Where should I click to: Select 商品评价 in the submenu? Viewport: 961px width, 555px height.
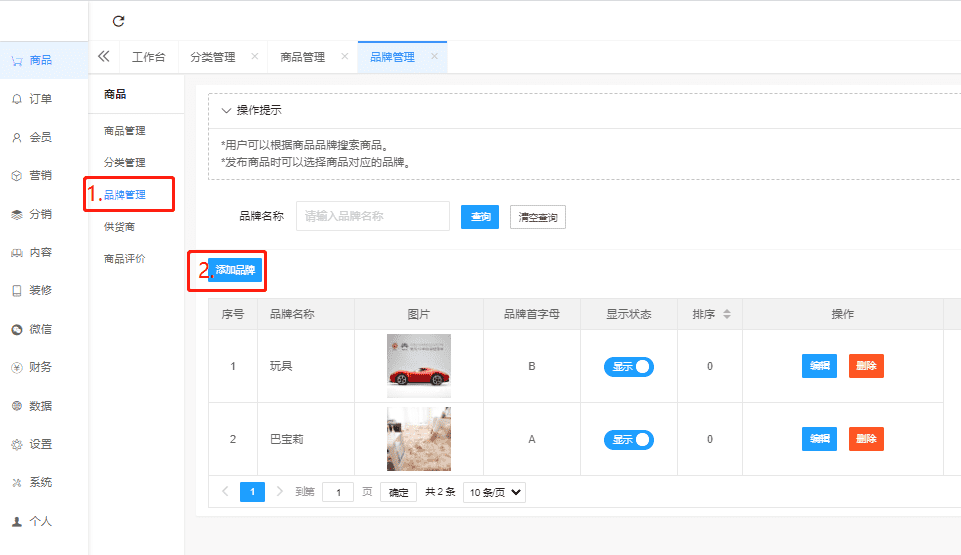tap(125, 259)
